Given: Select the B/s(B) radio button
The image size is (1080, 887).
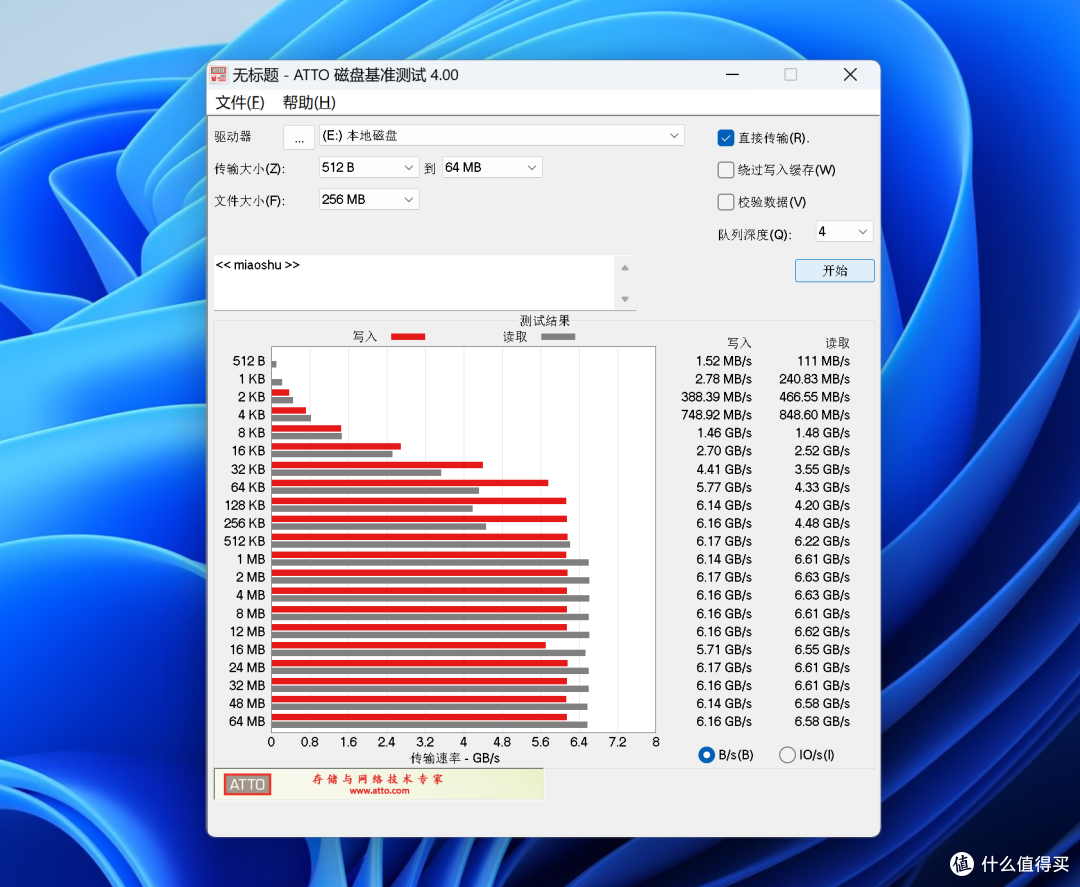Looking at the screenshot, I should click(706, 755).
